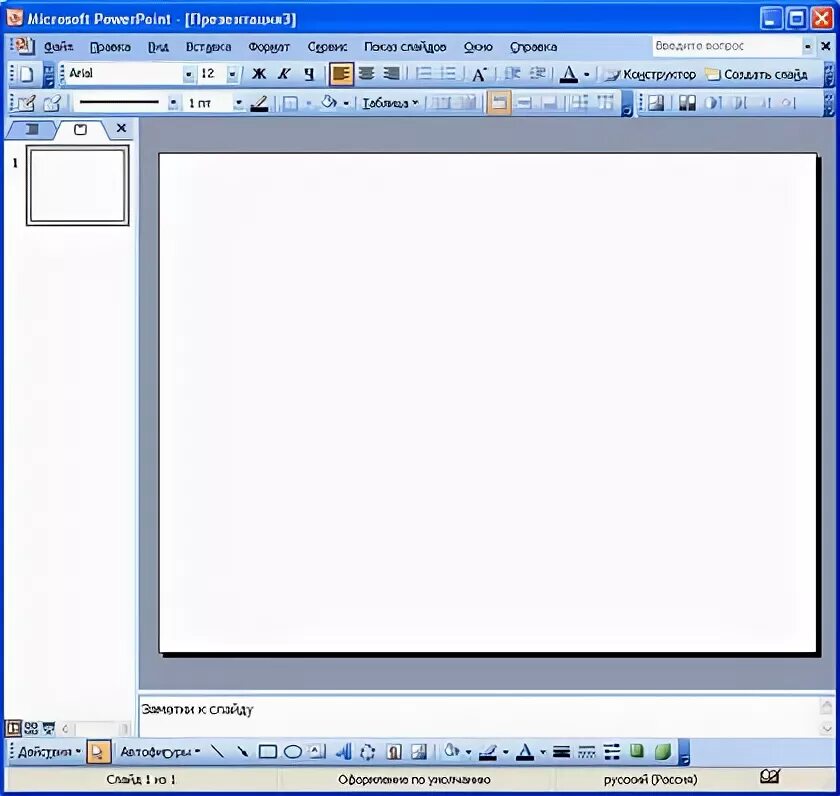Image resolution: width=840 pixels, height=796 pixels.
Task: Open the Окно menu
Action: pyautogui.click(x=478, y=47)
